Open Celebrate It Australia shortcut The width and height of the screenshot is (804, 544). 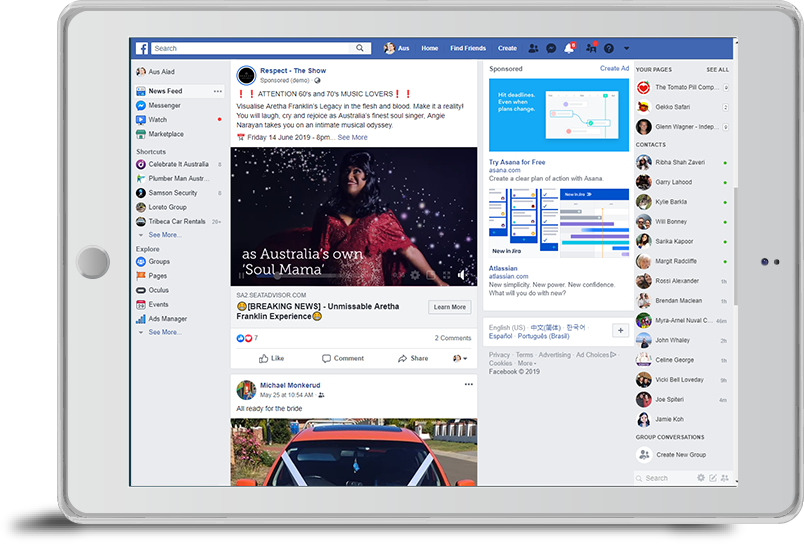pyautogui.click(x=172, y=165)
